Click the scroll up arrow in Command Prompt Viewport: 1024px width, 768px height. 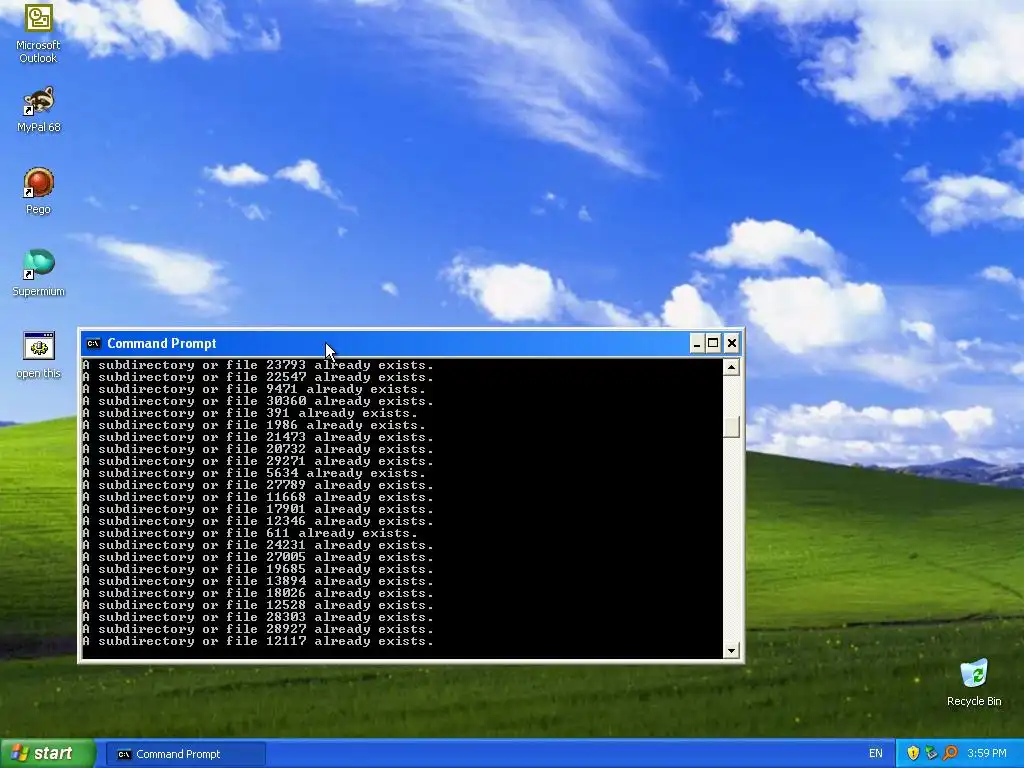point(731,367)
